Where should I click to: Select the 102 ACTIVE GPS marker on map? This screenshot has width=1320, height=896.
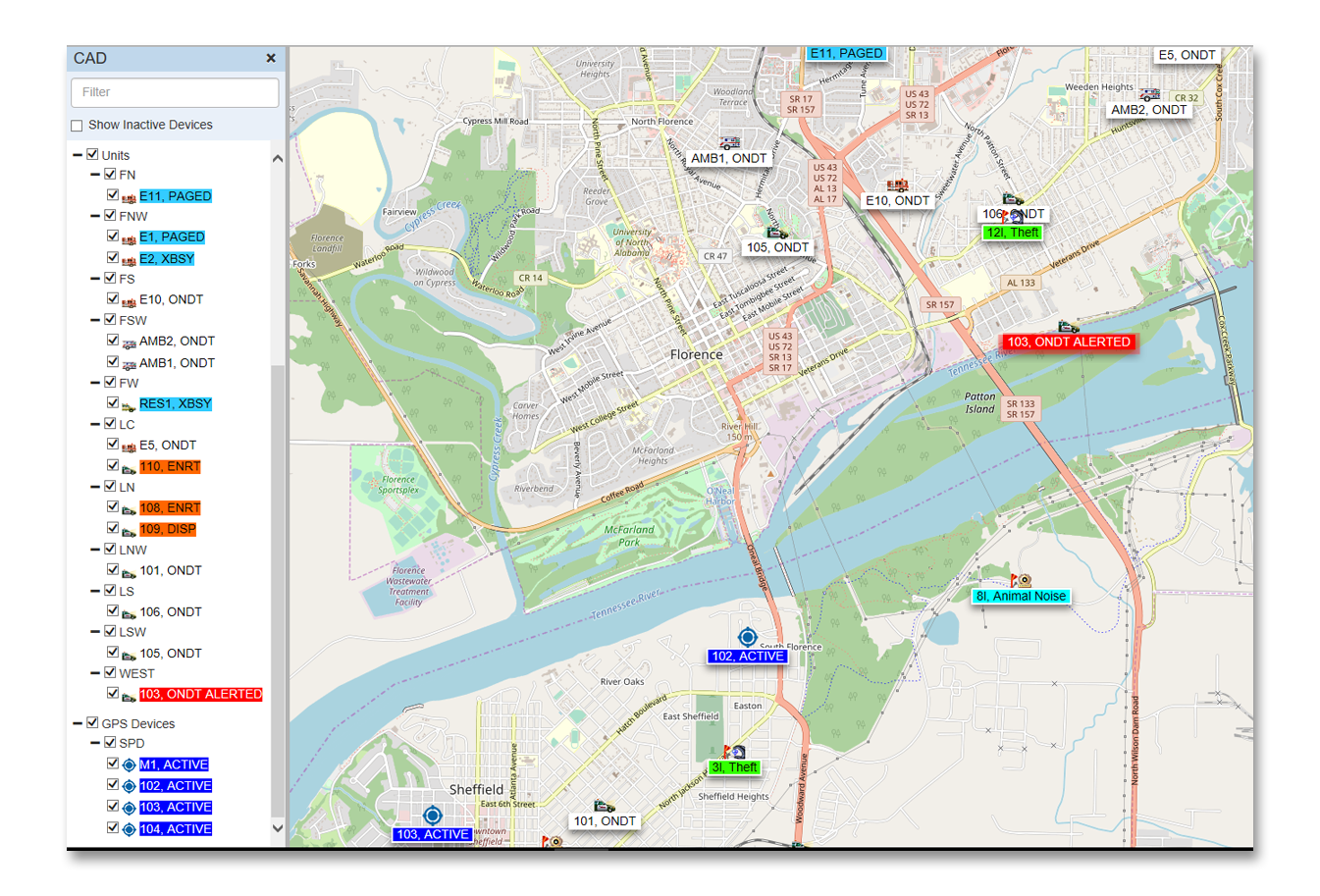click(747, 637)
